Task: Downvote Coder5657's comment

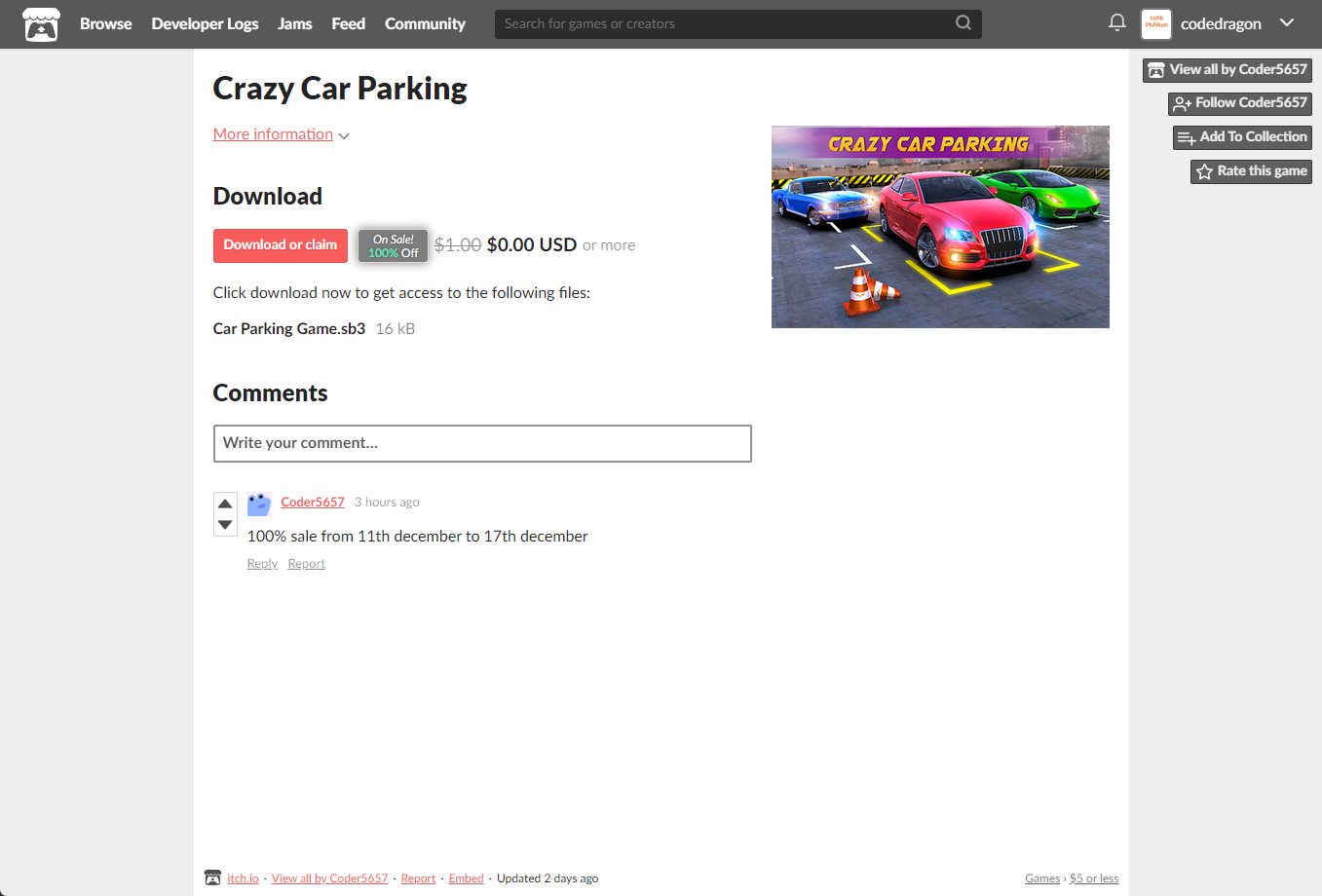Action: coord(225,525)
